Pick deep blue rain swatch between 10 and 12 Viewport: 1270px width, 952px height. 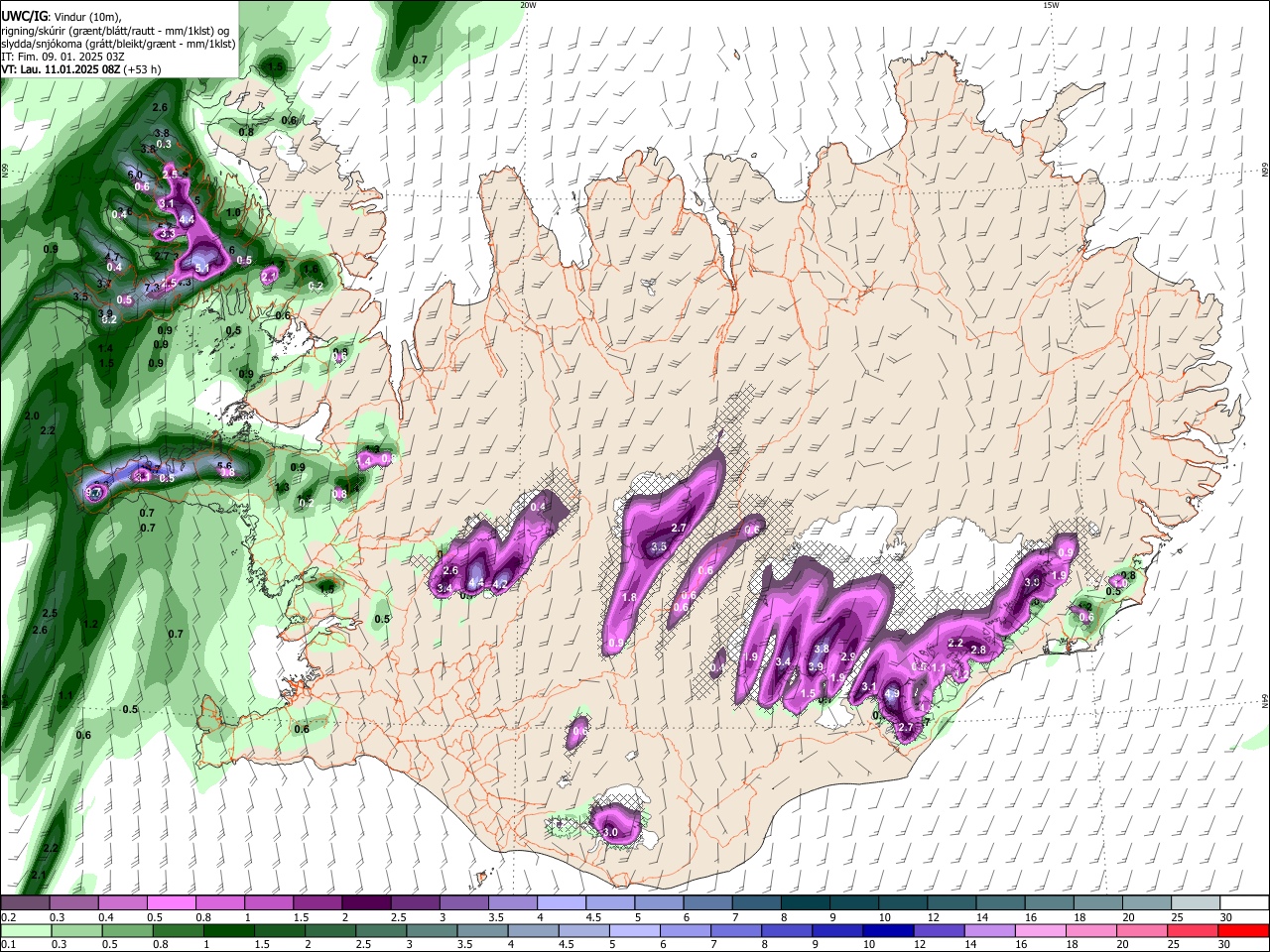click(889, 930)
